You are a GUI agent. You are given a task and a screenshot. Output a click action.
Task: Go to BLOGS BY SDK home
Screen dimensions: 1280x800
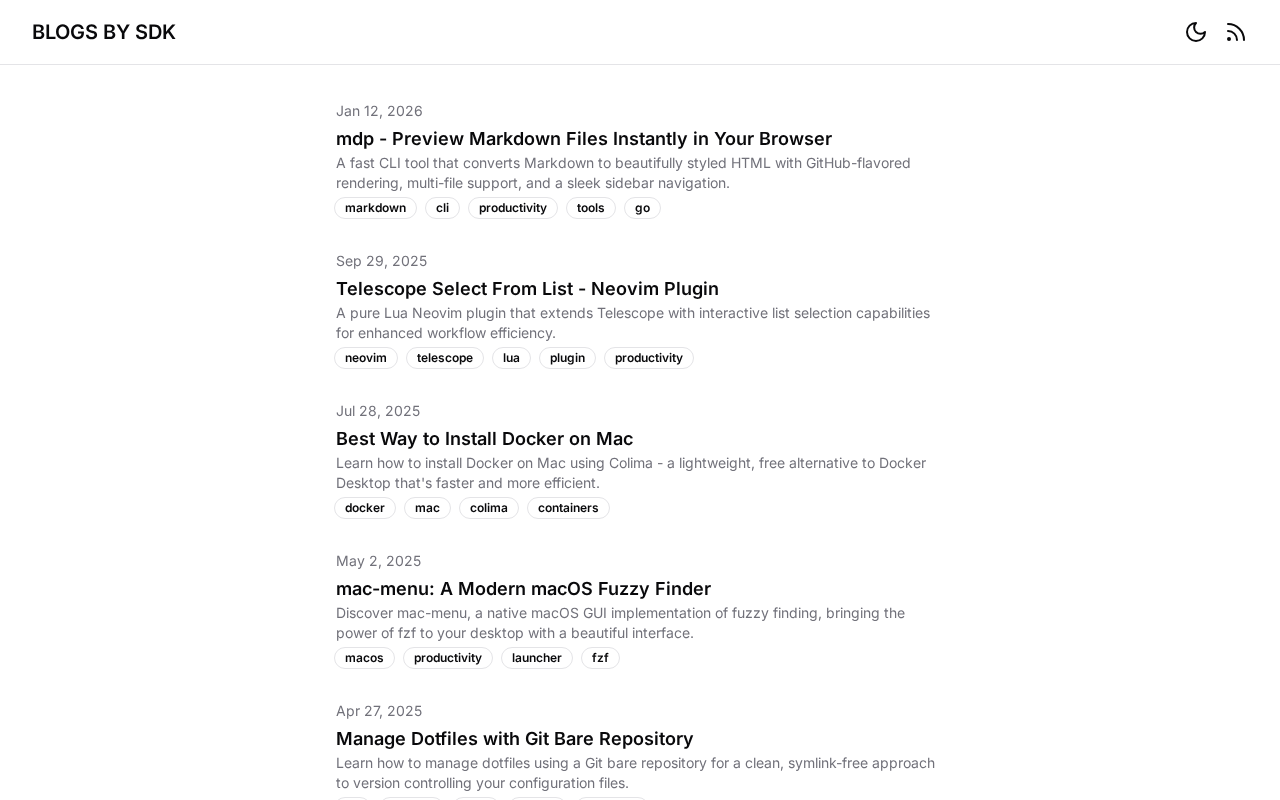104,32
